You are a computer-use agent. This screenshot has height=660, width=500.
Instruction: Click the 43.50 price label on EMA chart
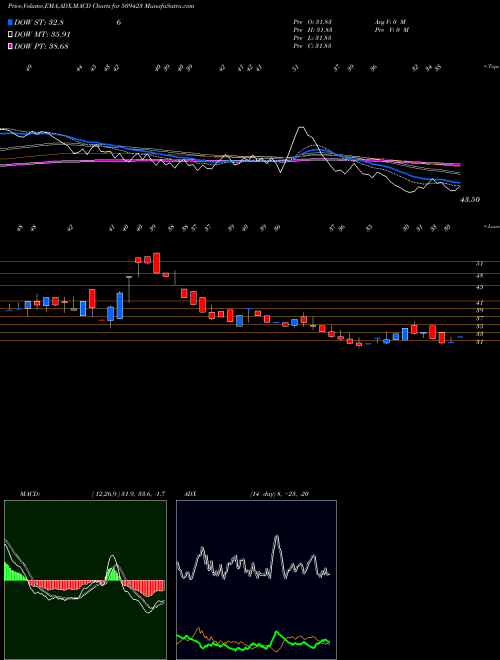pyautogui.click(x=470, y=200)
